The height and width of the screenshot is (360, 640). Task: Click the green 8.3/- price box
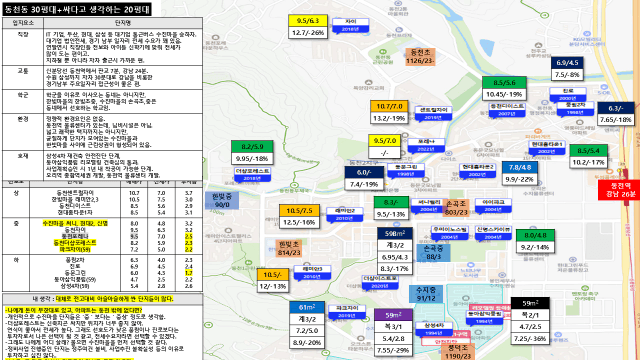click(x=391, y=202)
